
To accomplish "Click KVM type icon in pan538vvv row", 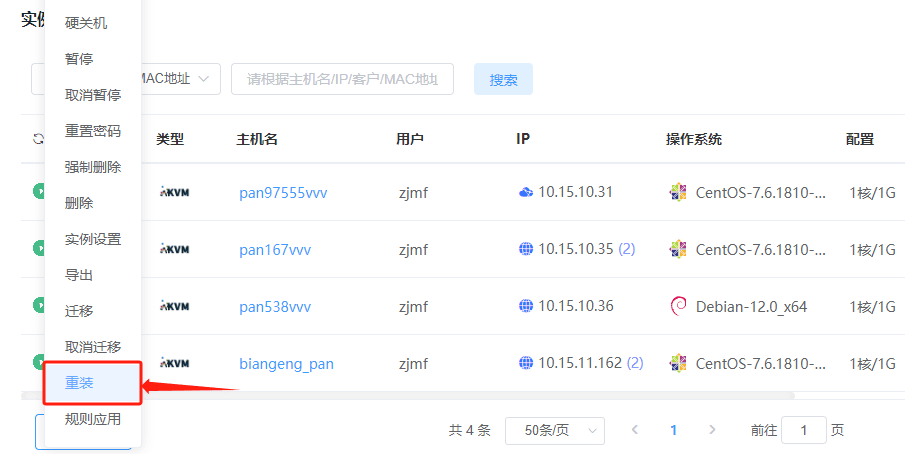I will tap(174, 306).
